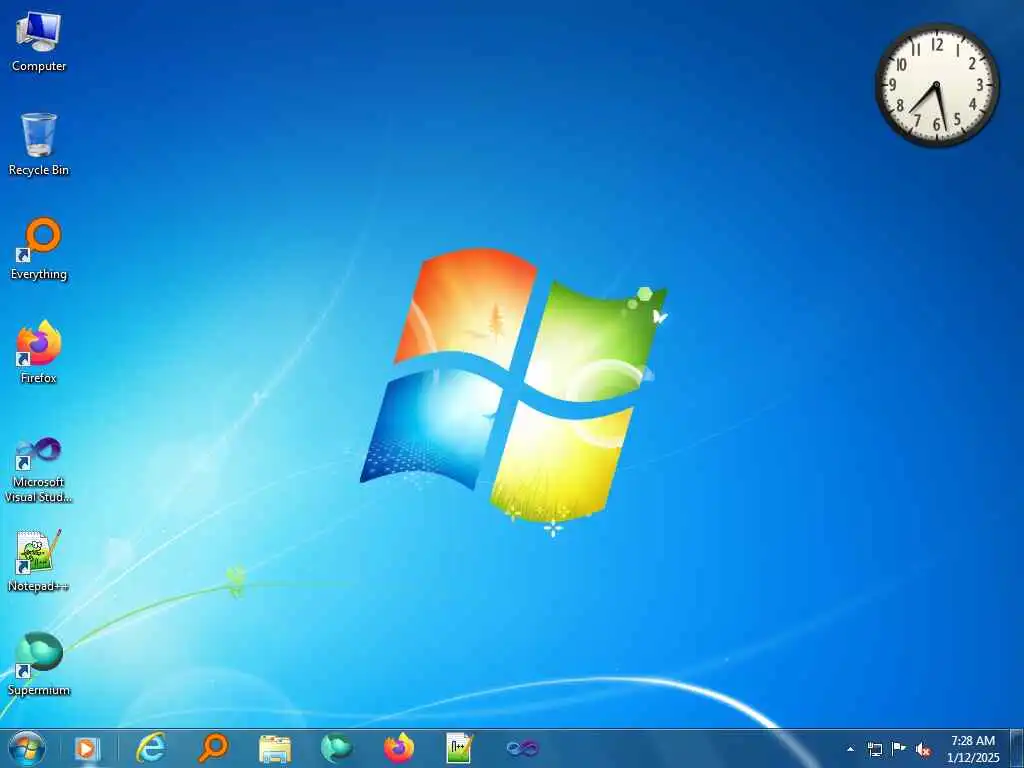This screenshot has height=768, width=1024.
Task: Show hidden tray icons arrow
Action: tap(850, 749)
